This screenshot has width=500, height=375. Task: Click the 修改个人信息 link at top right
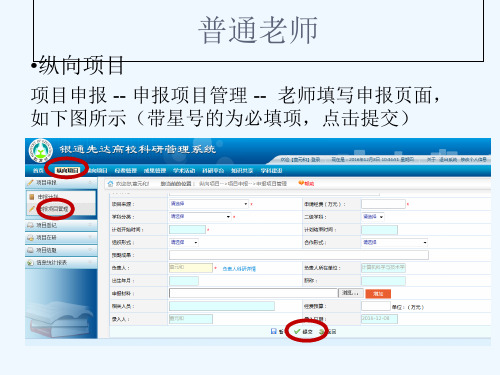click(474, 160)
